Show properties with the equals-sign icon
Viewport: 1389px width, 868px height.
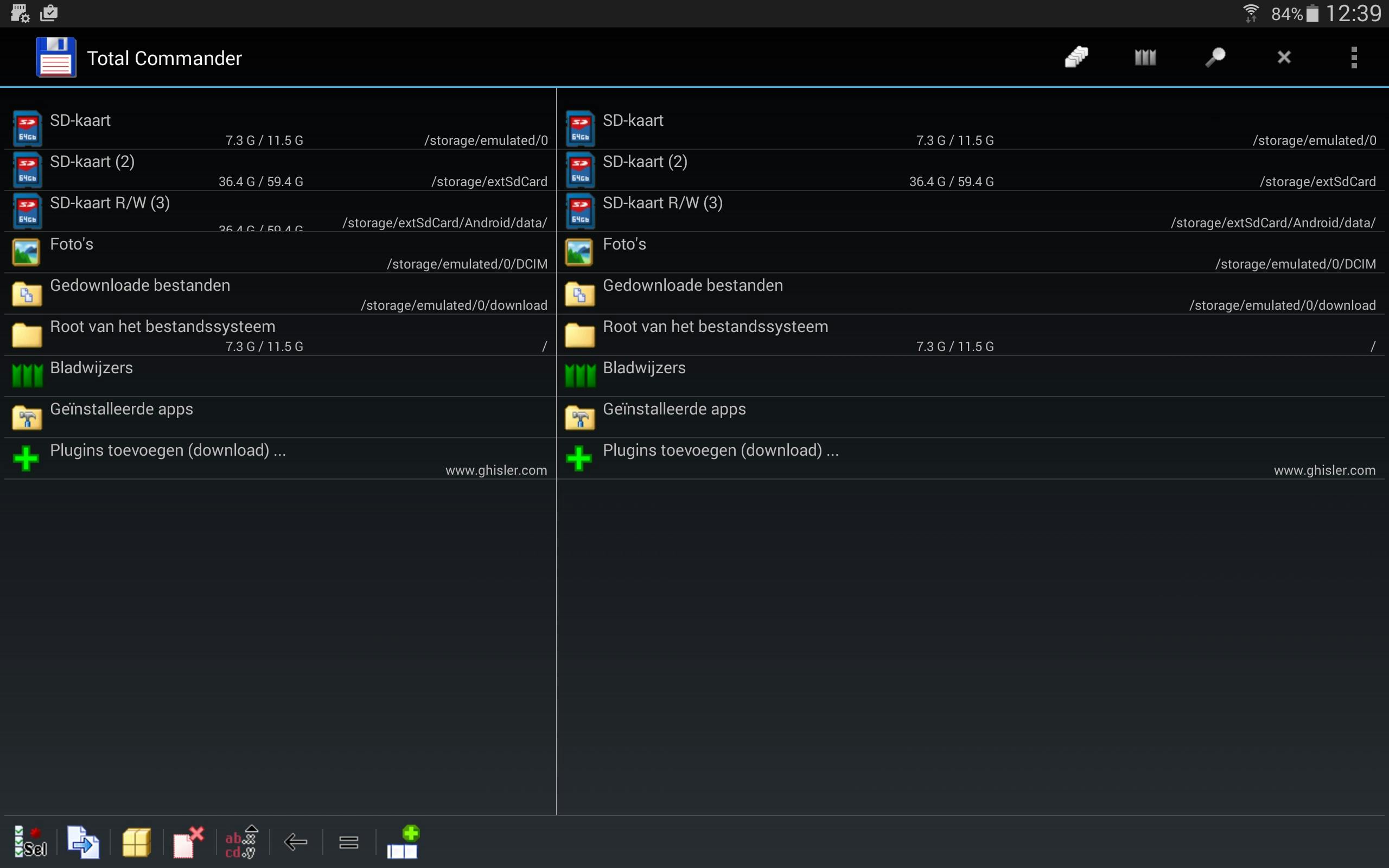(348, 842)
